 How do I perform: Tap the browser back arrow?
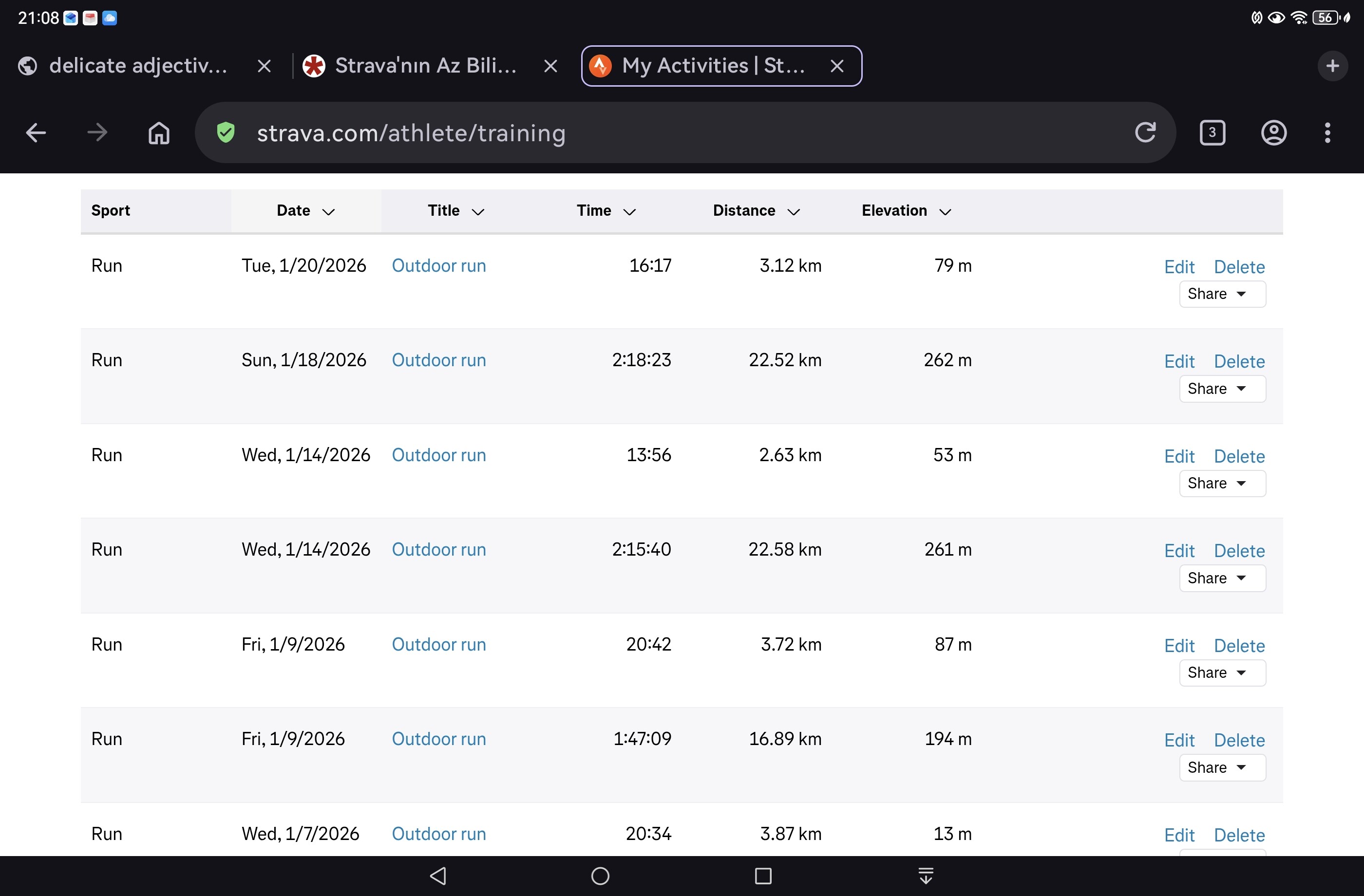click(x=36, y=133)
